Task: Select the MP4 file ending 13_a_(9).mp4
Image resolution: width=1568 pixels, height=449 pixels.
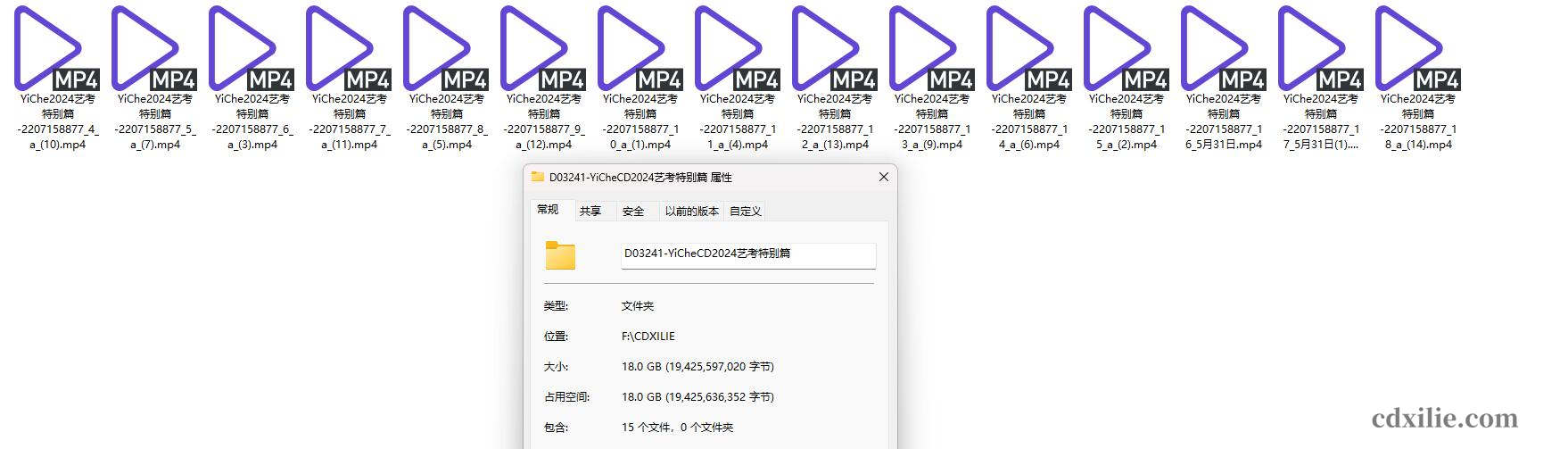Action: pos(932,78)
